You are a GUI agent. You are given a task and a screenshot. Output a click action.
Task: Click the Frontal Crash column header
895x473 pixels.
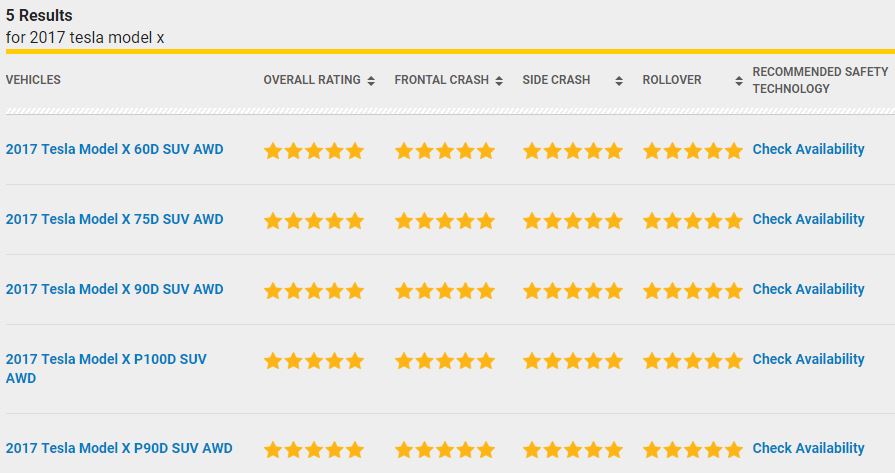[441, 80]
